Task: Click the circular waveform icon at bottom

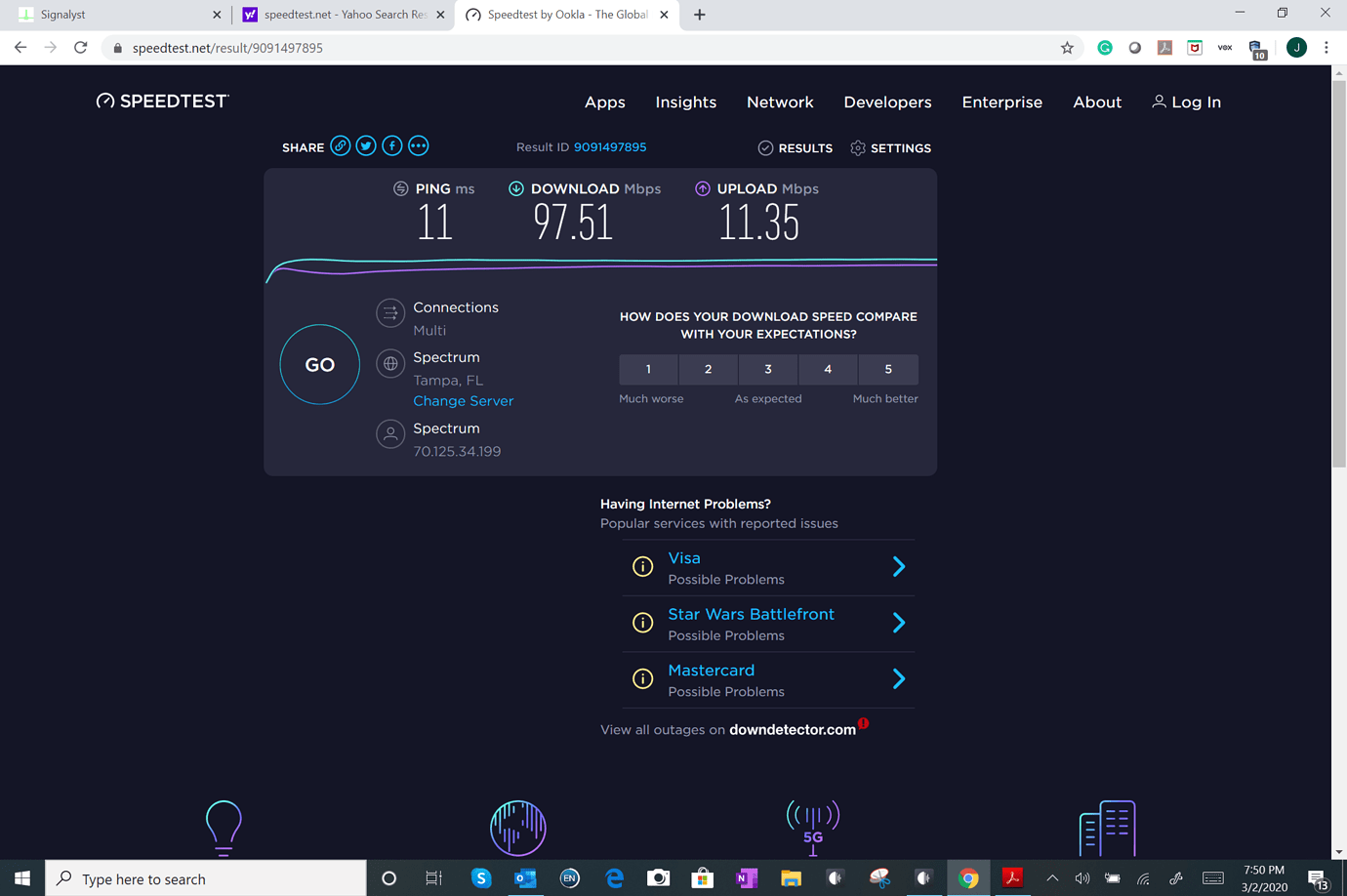Action: (518, 828)
